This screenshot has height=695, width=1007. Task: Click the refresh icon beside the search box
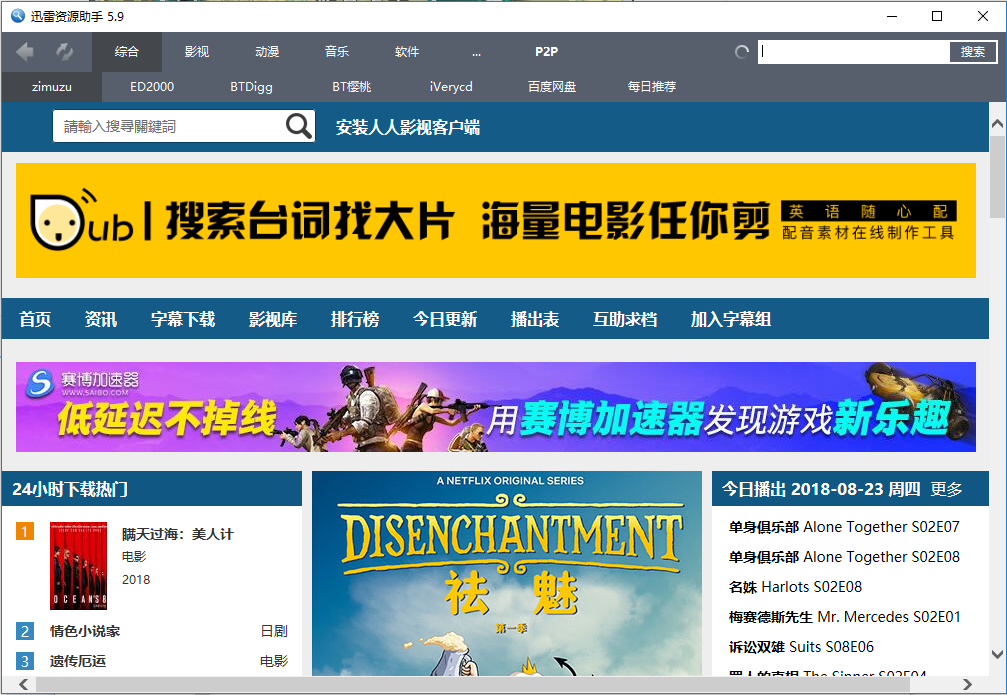coord(740,51)
